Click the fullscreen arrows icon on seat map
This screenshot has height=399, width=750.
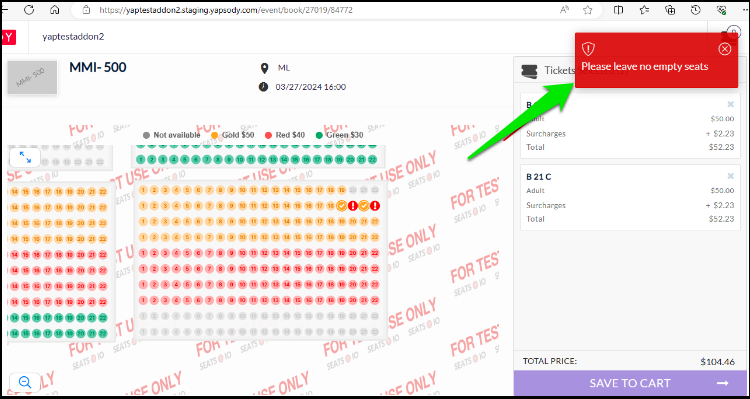click(x=25, y=156)
